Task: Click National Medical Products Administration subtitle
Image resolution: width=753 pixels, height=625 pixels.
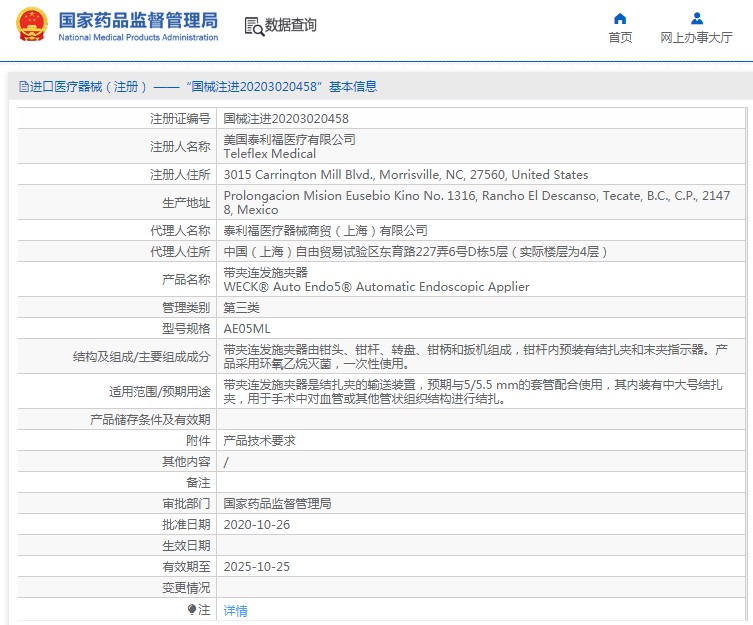Action: pos(138,37)
